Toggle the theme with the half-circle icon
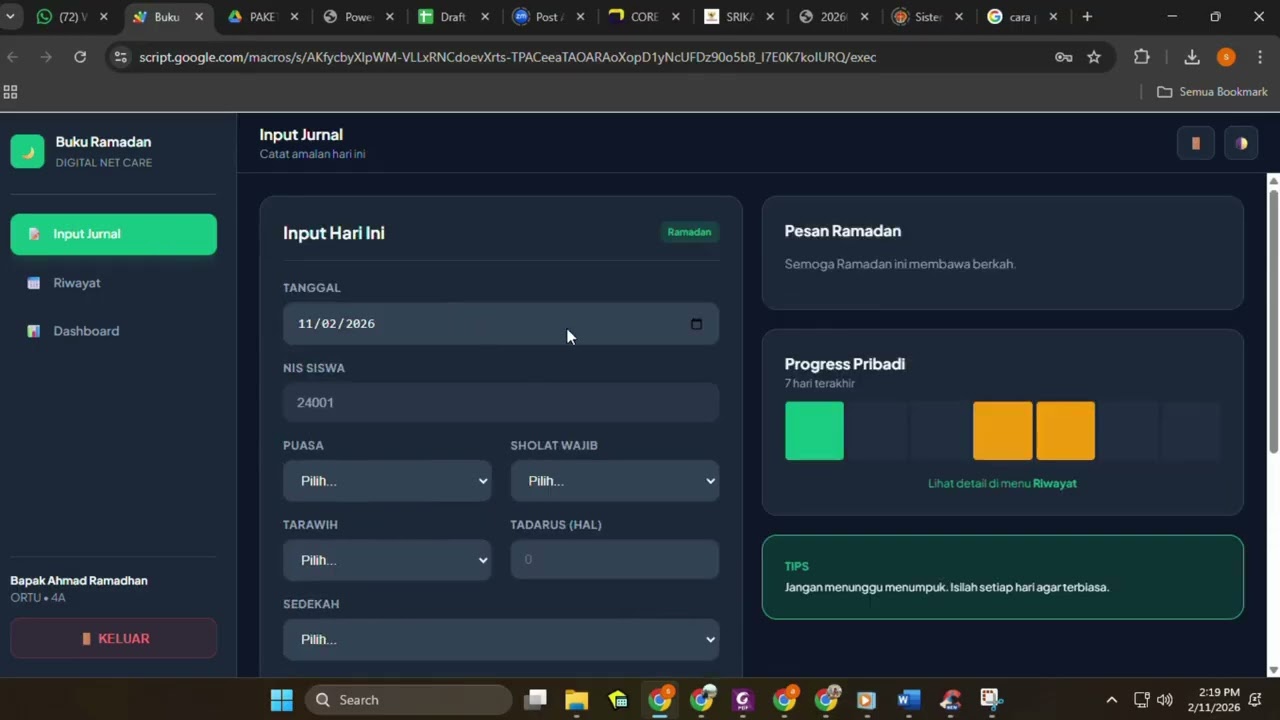 [x=1241, y=143]
